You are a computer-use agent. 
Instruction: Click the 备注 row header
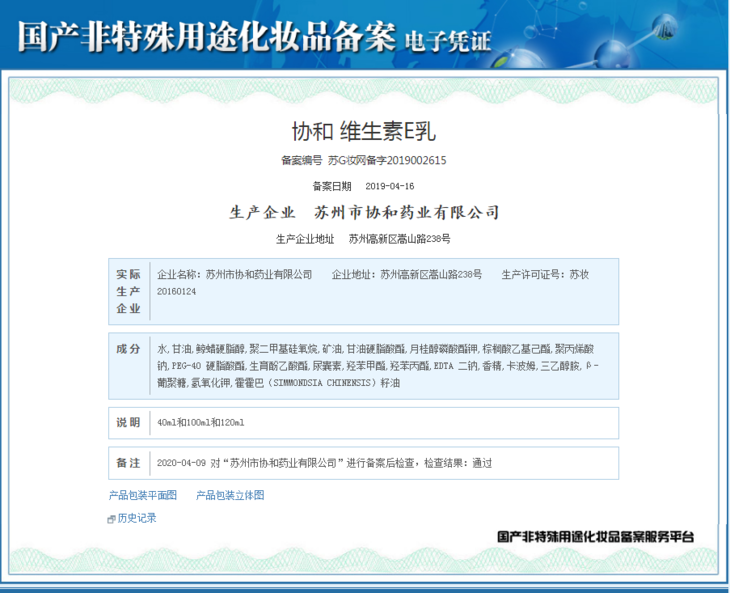[128, 463]
